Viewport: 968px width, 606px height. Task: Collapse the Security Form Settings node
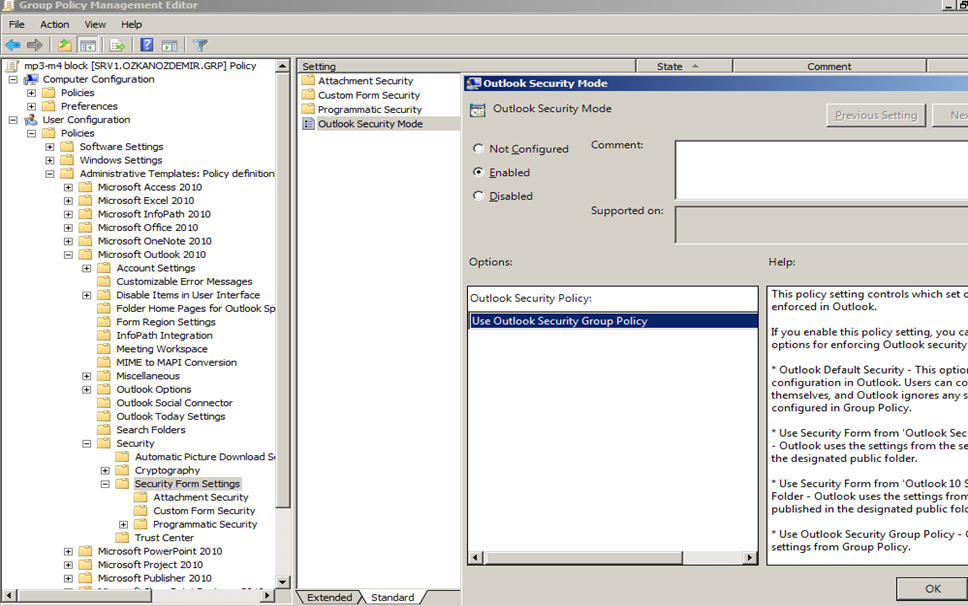(x=106, y=484)
